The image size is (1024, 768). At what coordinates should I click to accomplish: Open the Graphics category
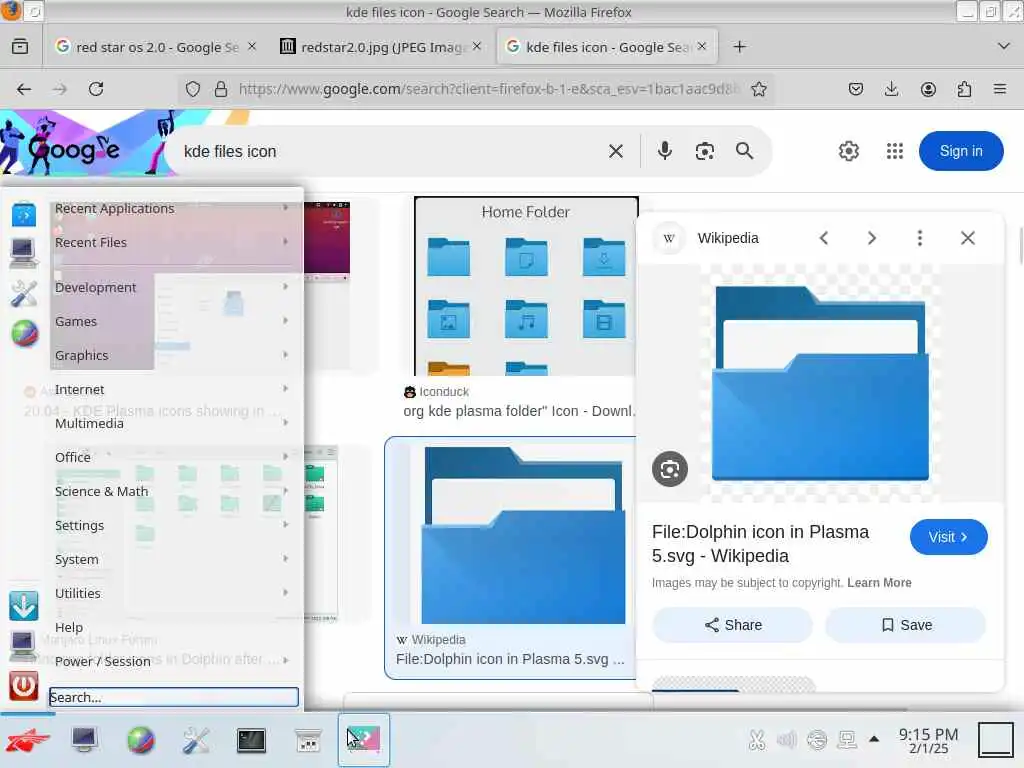(173, 355)
